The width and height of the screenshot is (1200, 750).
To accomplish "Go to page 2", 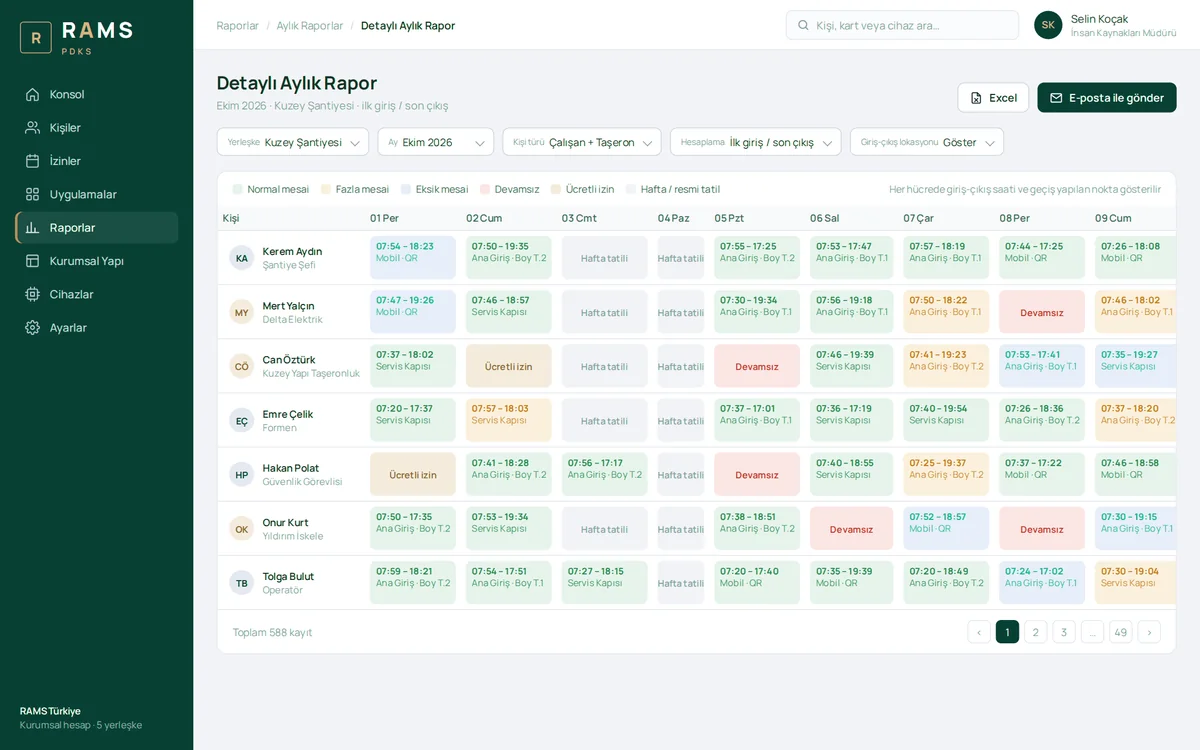I will 1036,632.
